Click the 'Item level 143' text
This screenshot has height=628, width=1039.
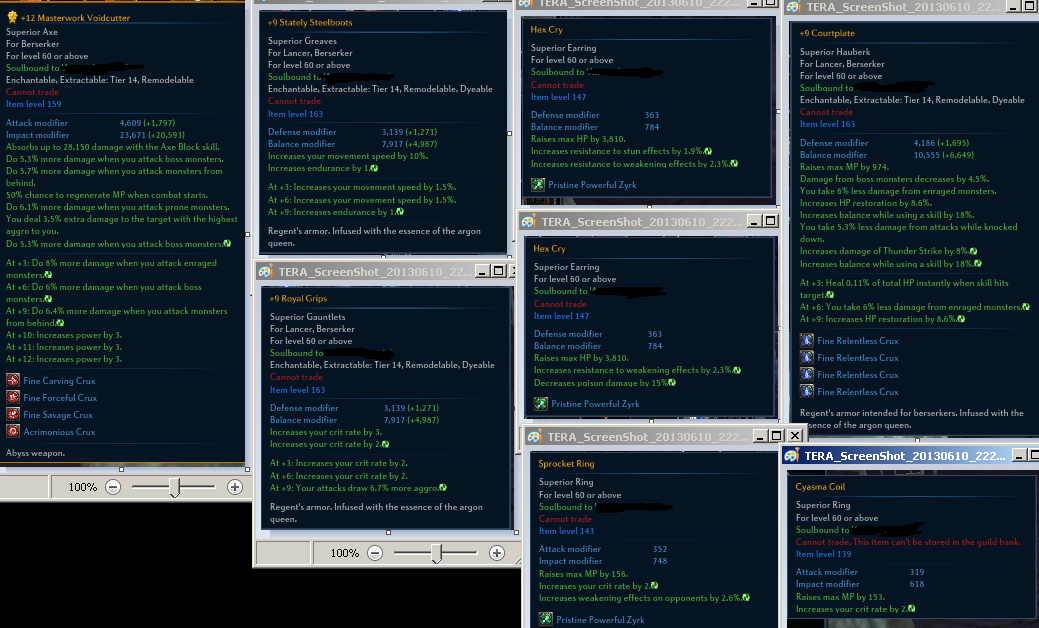(x=567, y=531)
